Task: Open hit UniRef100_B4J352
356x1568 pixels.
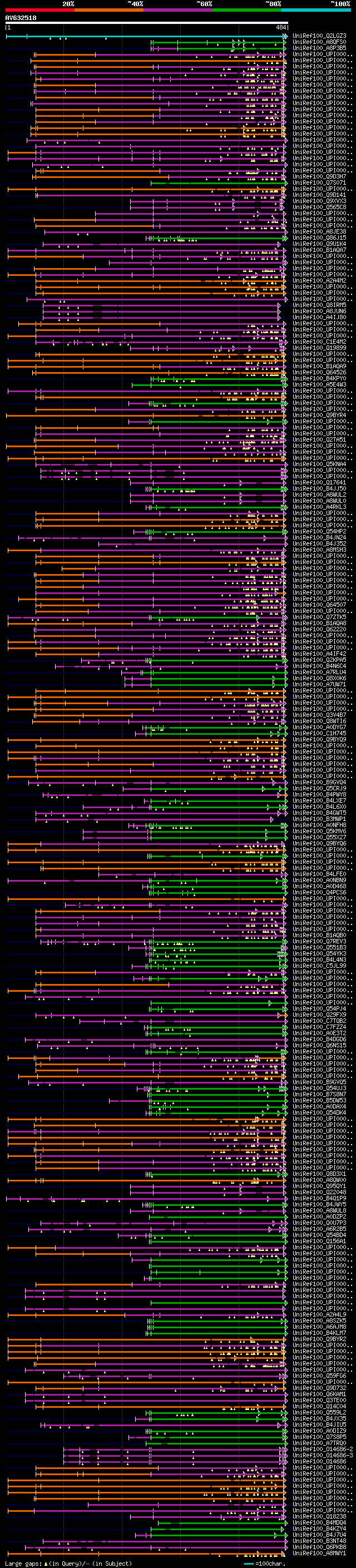Action: (x=319, y=544)
